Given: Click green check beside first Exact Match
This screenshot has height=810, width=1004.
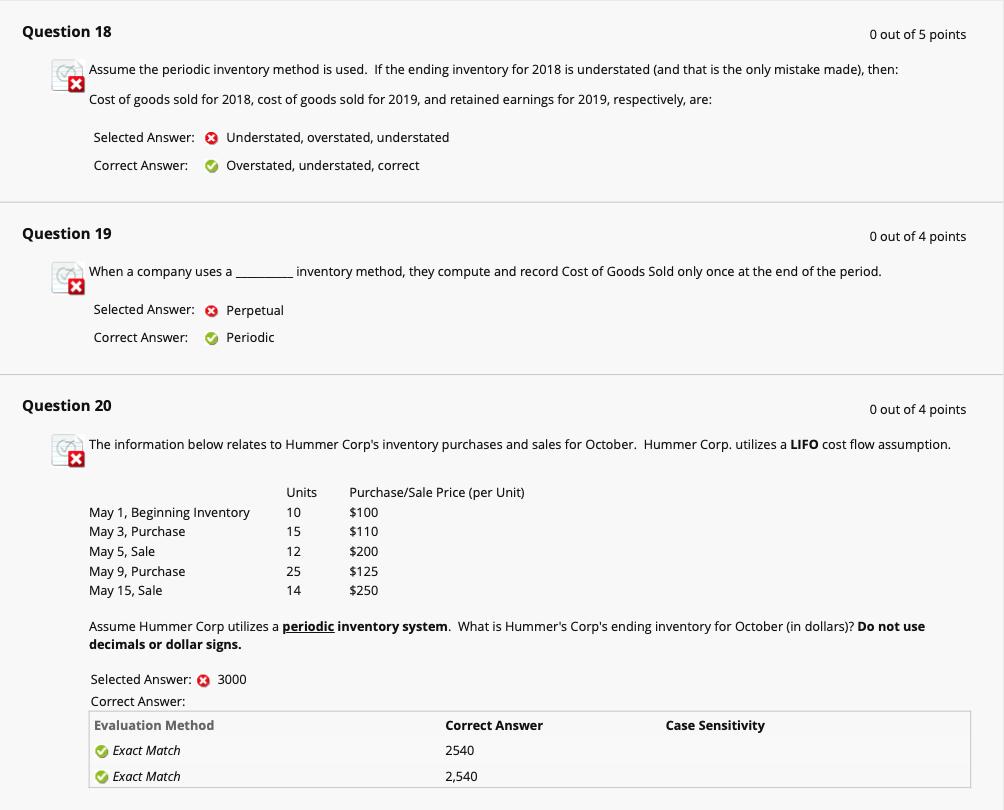Looking at the screenshot, I should pyautogui.click(x=101, y=751).
